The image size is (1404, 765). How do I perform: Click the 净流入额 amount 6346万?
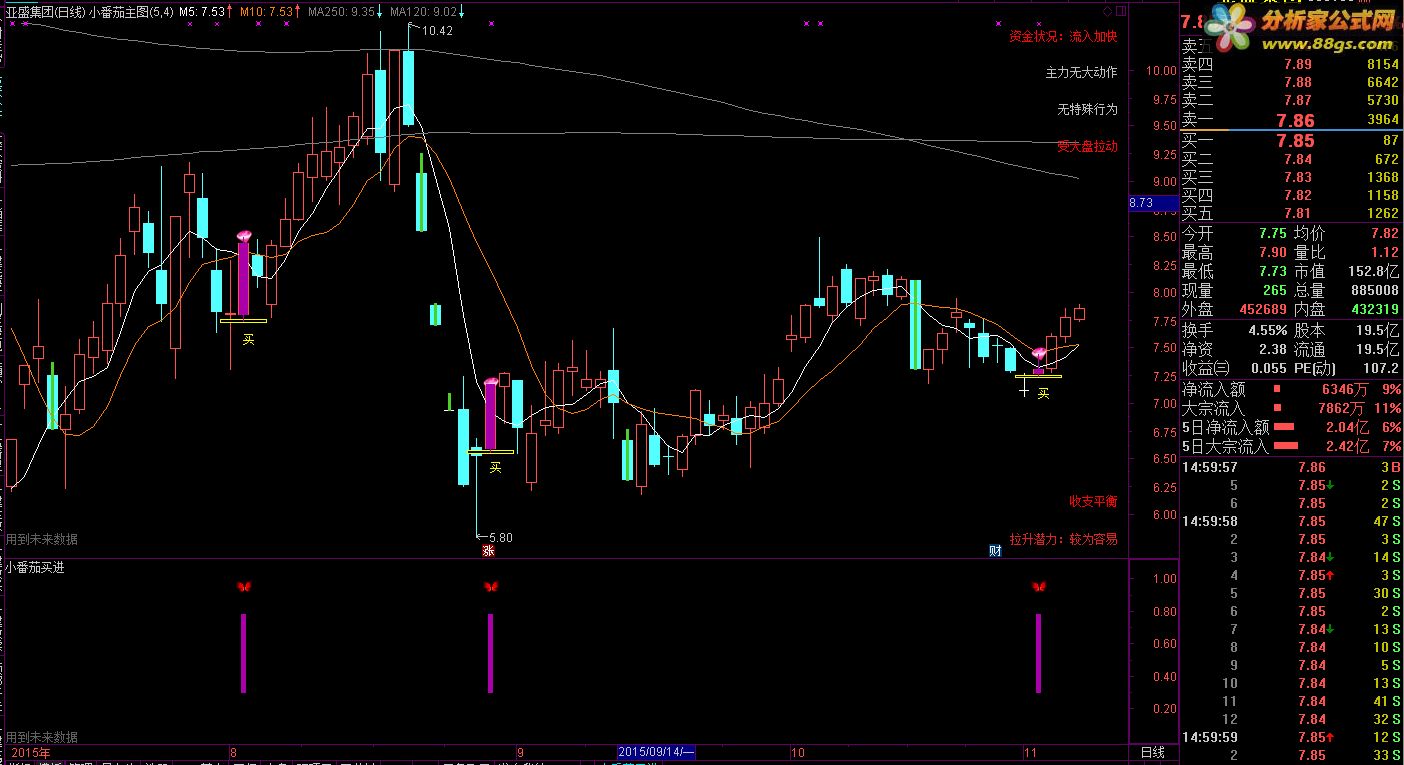pos(1344,389)
